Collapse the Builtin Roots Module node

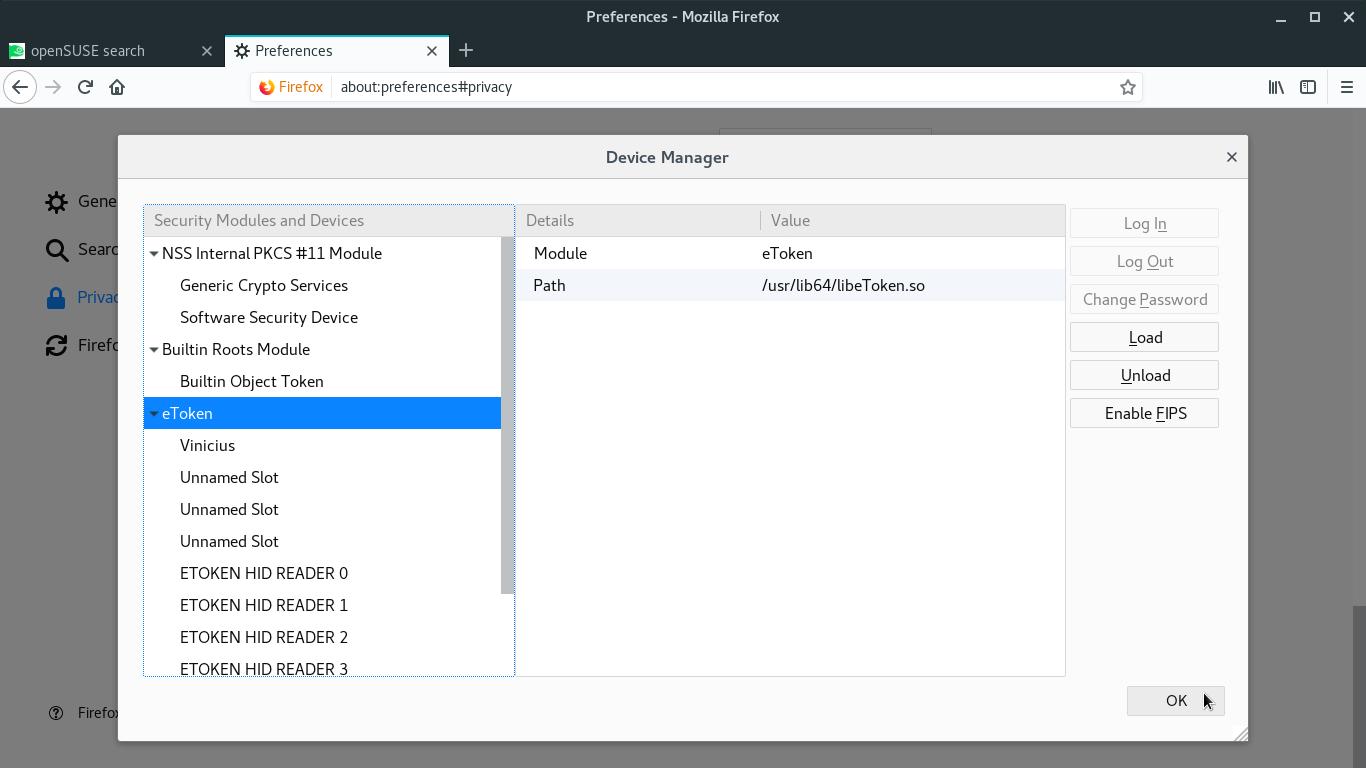click(154, 350)
